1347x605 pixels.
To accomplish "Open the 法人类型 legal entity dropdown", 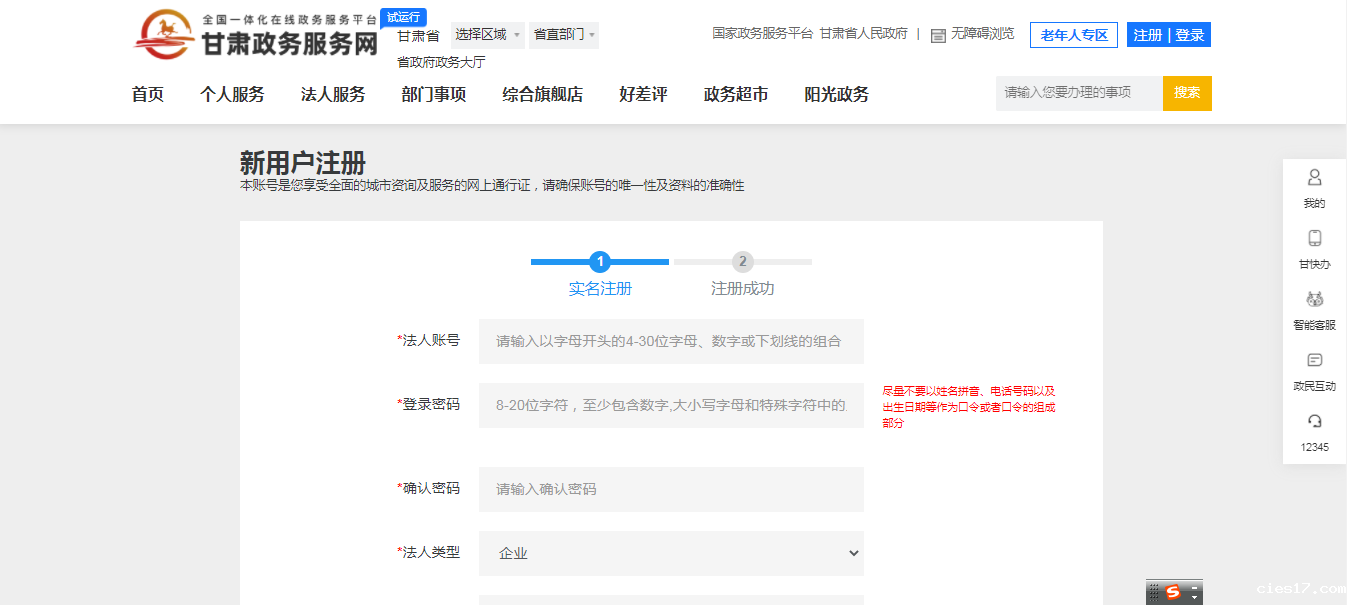I will 672,553.
